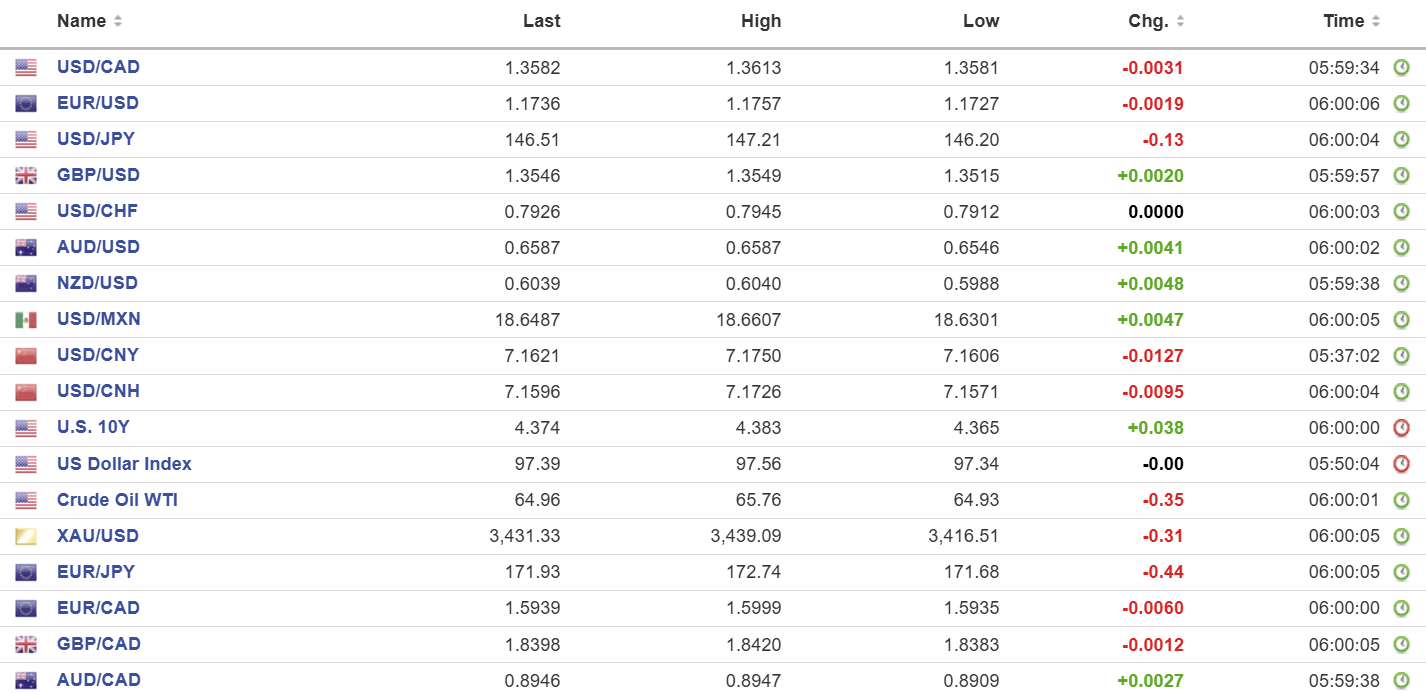Click the Last column header
1426x694 pixels.
(542, 21)
